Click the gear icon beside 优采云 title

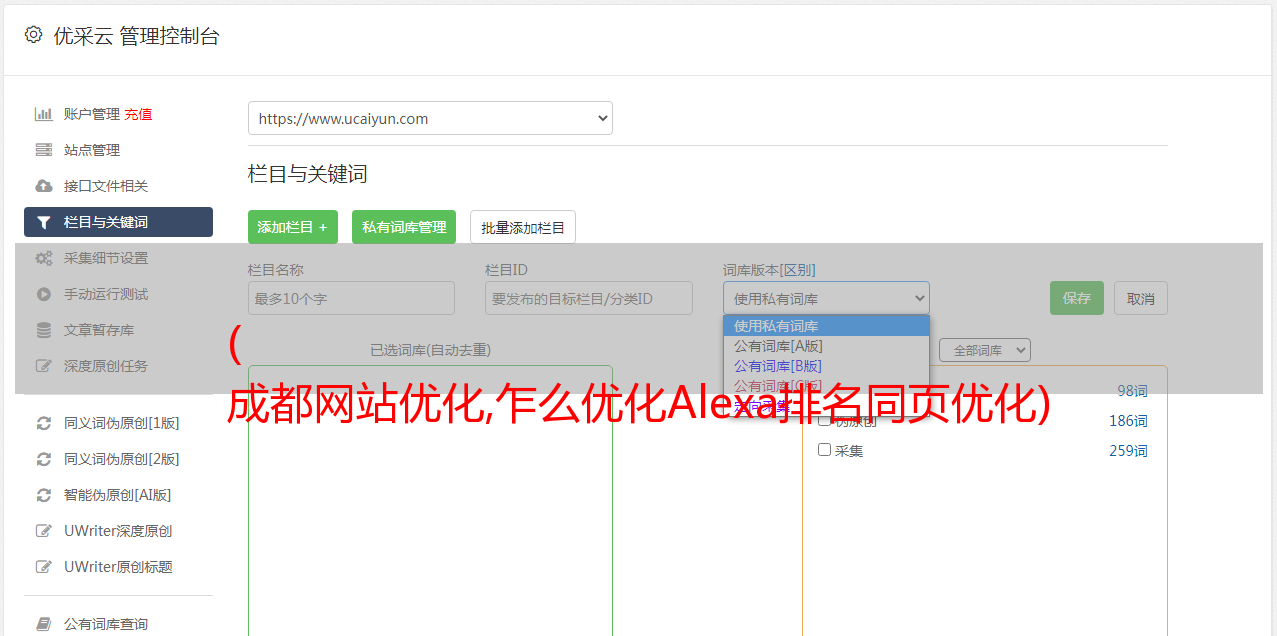(33, 35)
